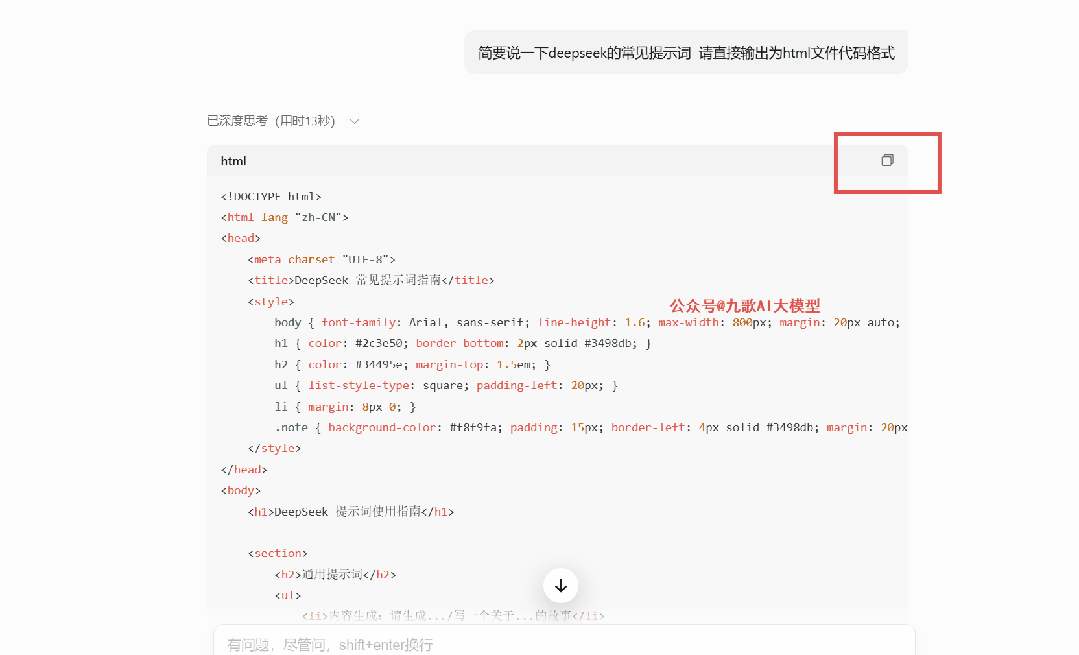Open the thinking-duration chevron dropdown

coord(354,119)
